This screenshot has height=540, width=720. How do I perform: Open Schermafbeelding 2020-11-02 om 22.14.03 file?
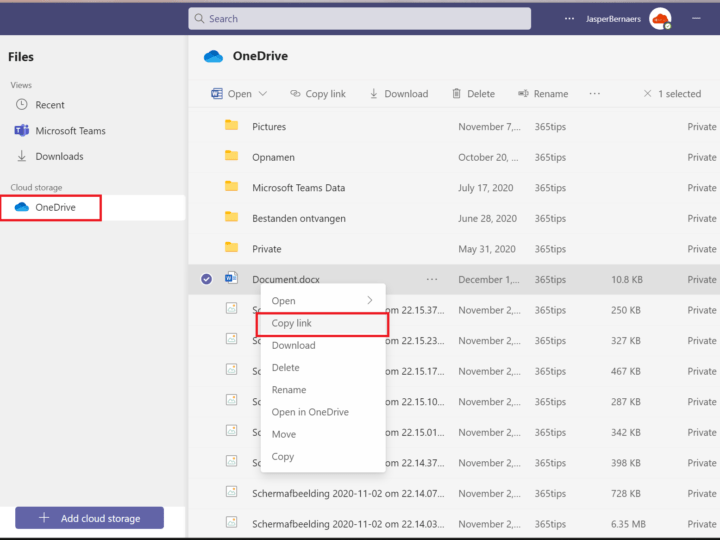click(348, 524)
